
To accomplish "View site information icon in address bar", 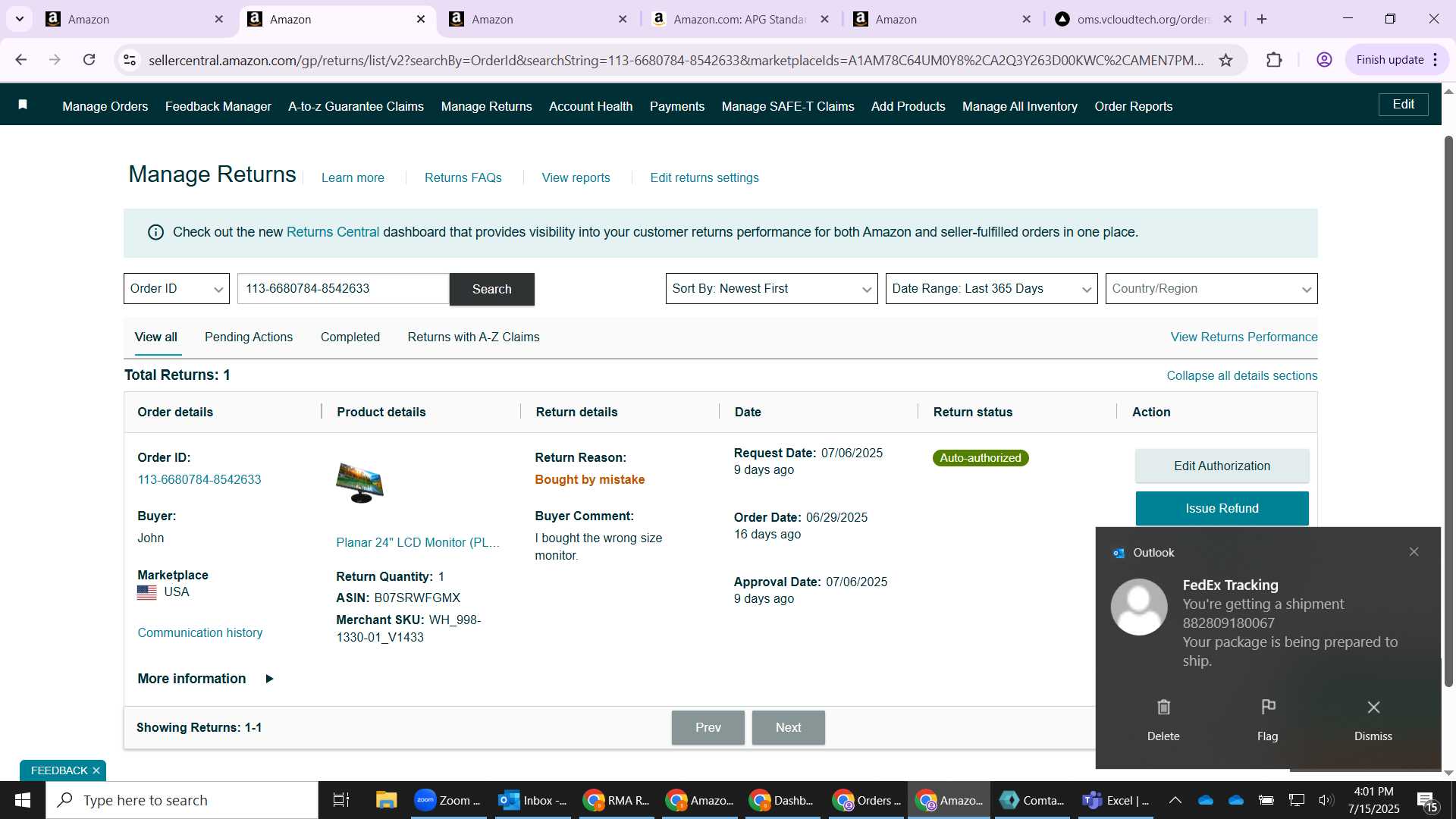I will pyautogui.click(x=130, y=60).
